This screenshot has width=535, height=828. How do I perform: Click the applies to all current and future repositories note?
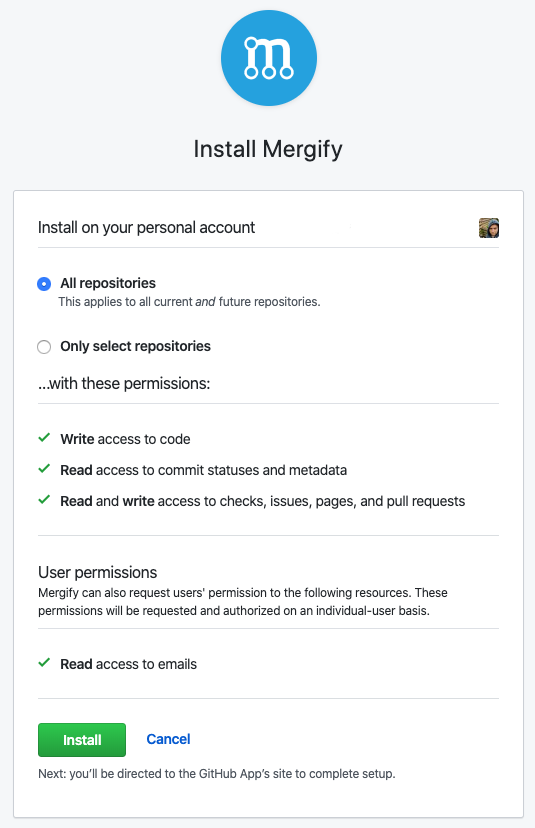pos(189,302)
